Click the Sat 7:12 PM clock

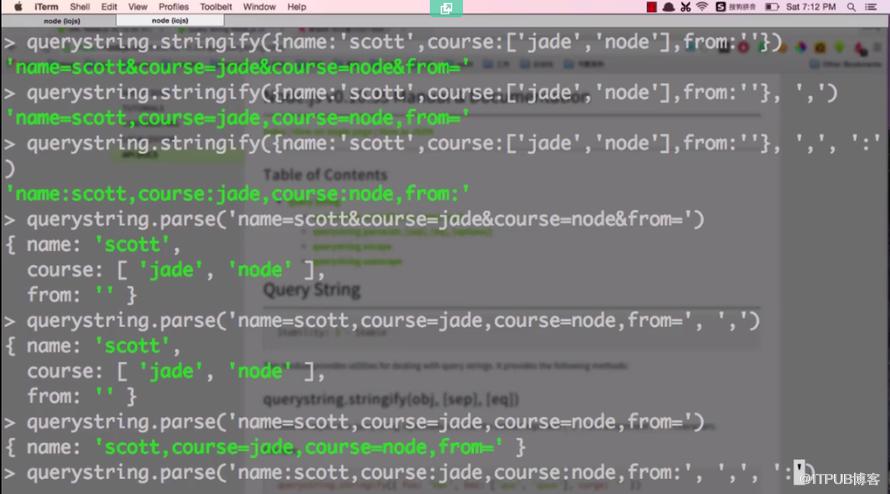pos(811,7)
